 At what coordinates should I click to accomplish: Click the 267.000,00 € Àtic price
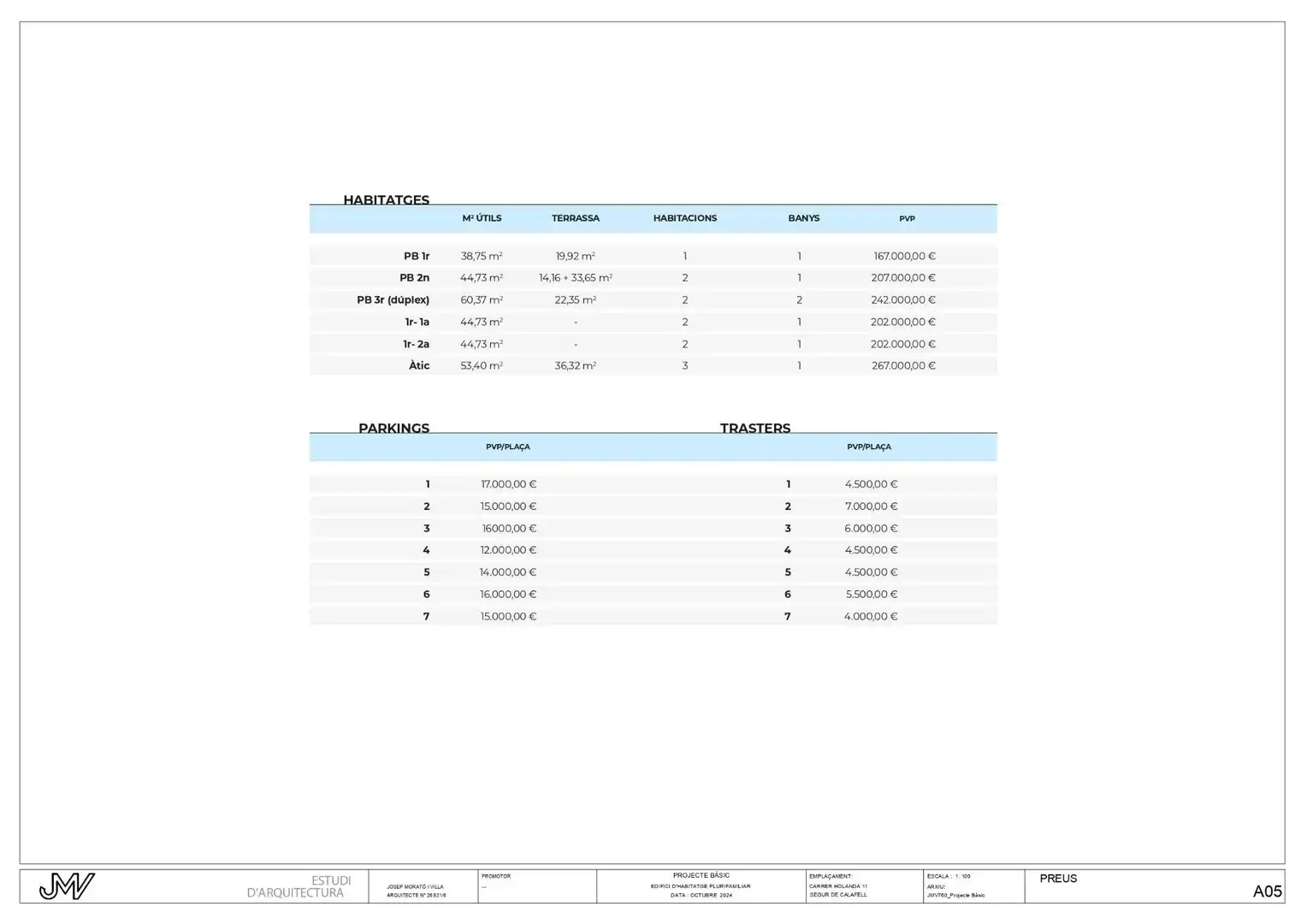[903, 365]
